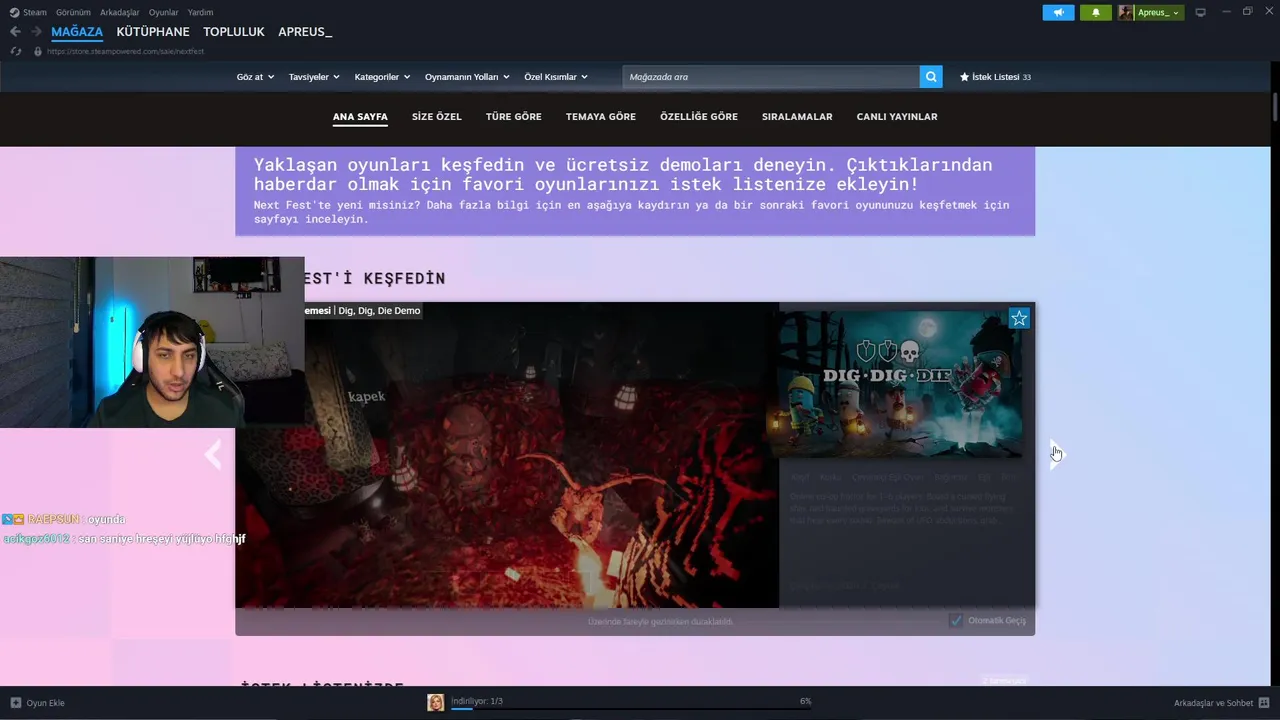Show previous carousel item arrow
This screenshot has width=1280, height=720.
point(212,455)
